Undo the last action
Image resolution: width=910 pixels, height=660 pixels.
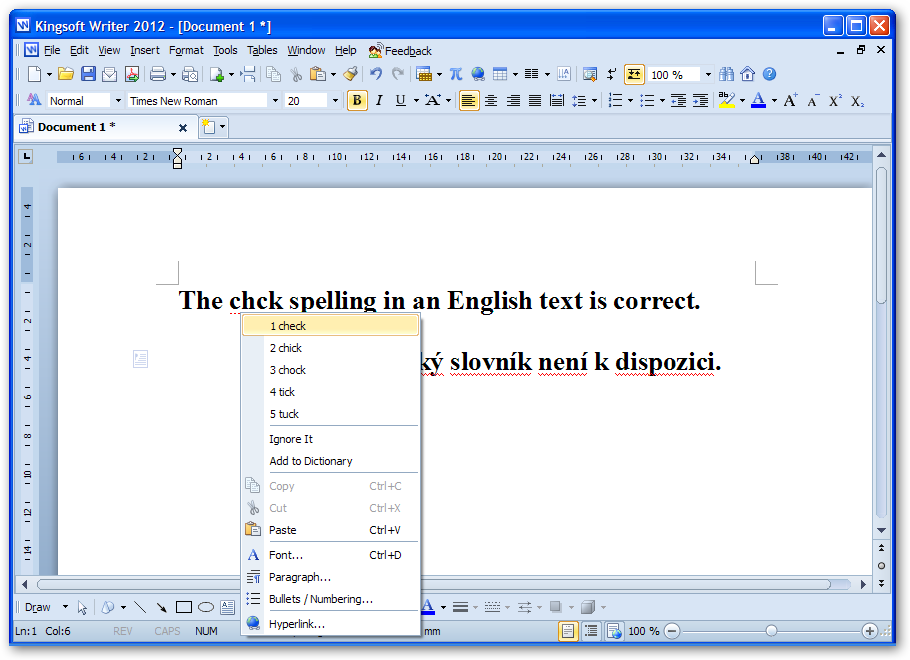[376, 74]
